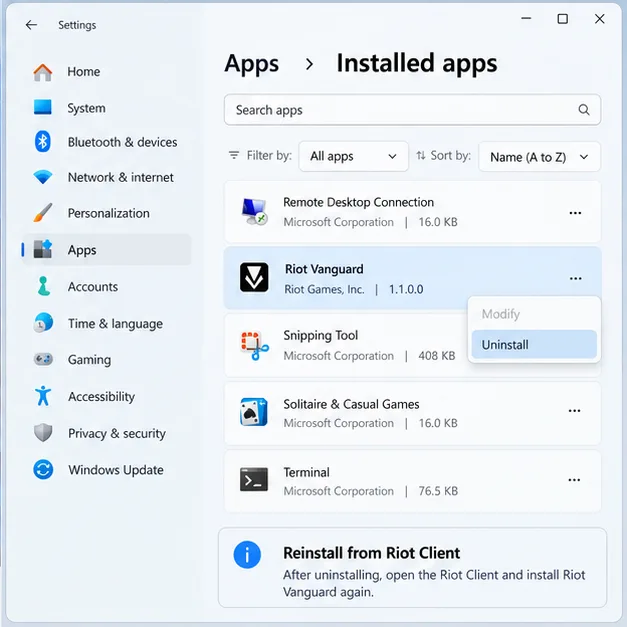The width and height of the screenshot is (627, 627).
Task: Click the blue info icon in notice
Action: pyautogui.click(x=247, y=555)
